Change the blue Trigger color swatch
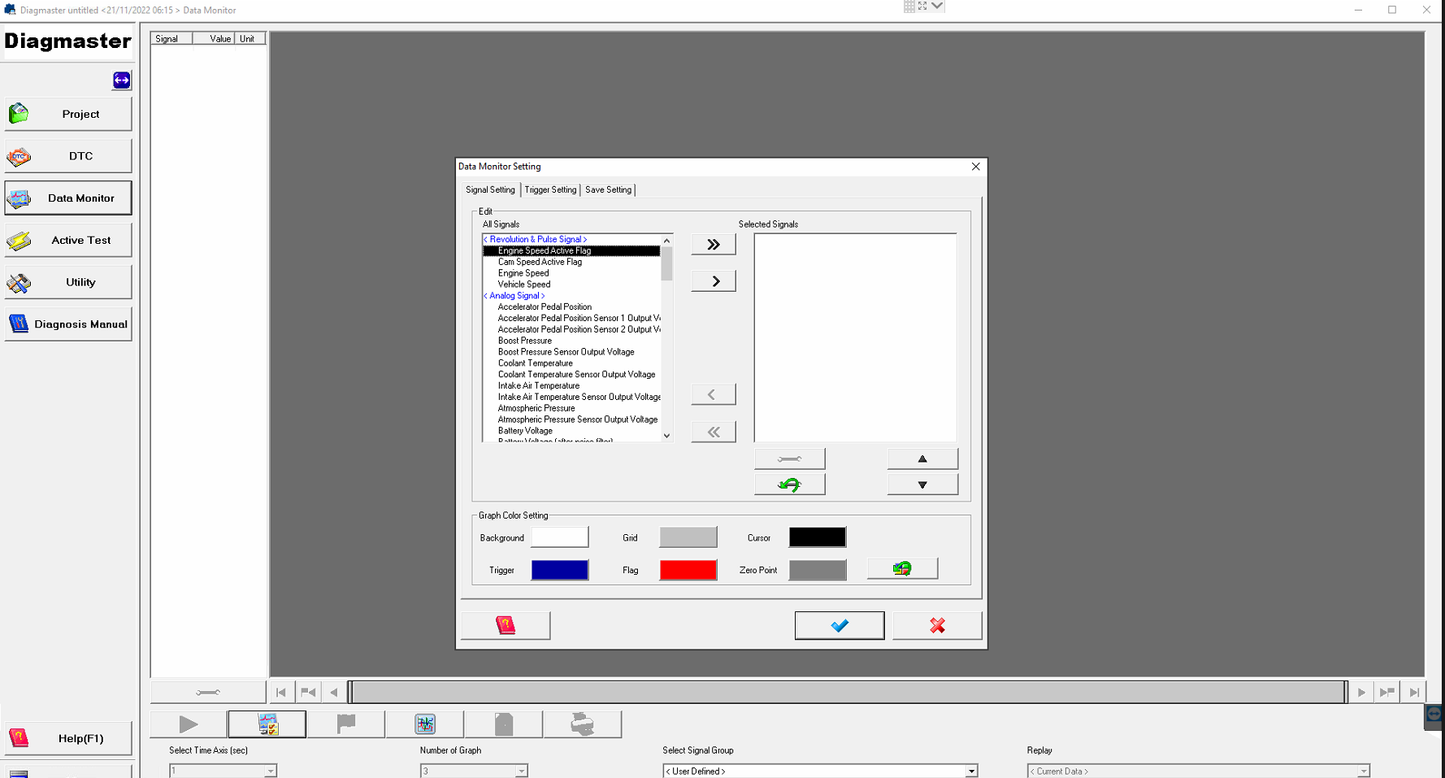This screenshot has width=1445, height=778. point(560,570)
